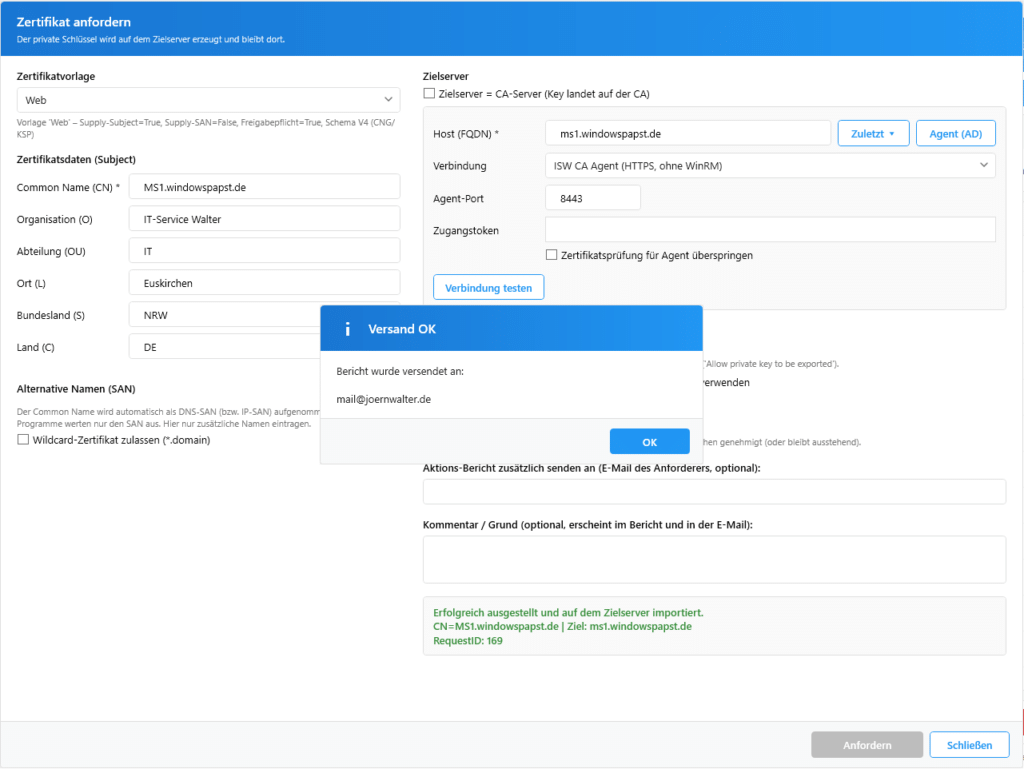Click into the Zugangstoken input field
This screenshot has width=1024, height=769.
point(770,230)
